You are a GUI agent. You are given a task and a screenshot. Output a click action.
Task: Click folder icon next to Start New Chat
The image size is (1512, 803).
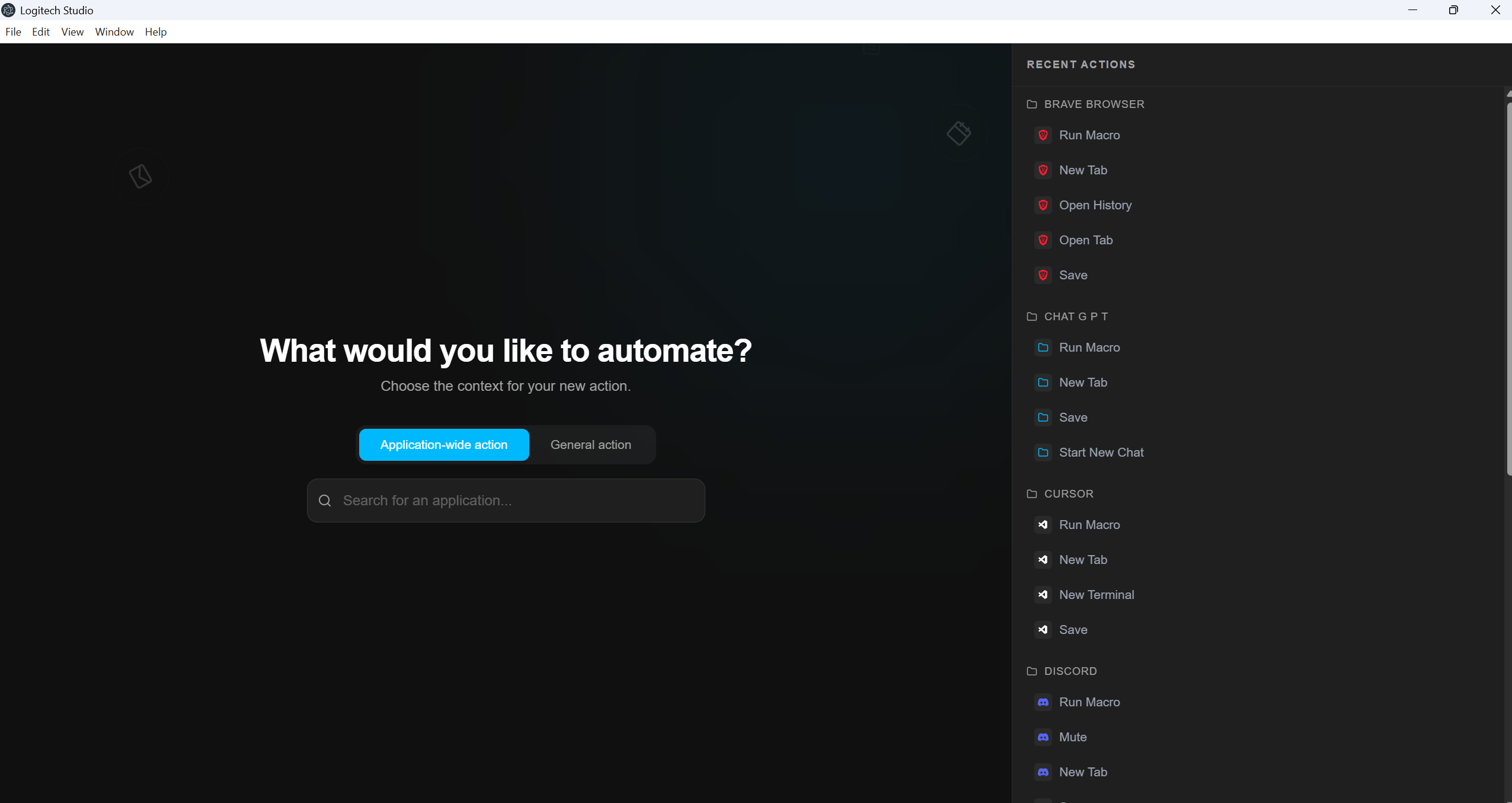[x=1043, y=453]
